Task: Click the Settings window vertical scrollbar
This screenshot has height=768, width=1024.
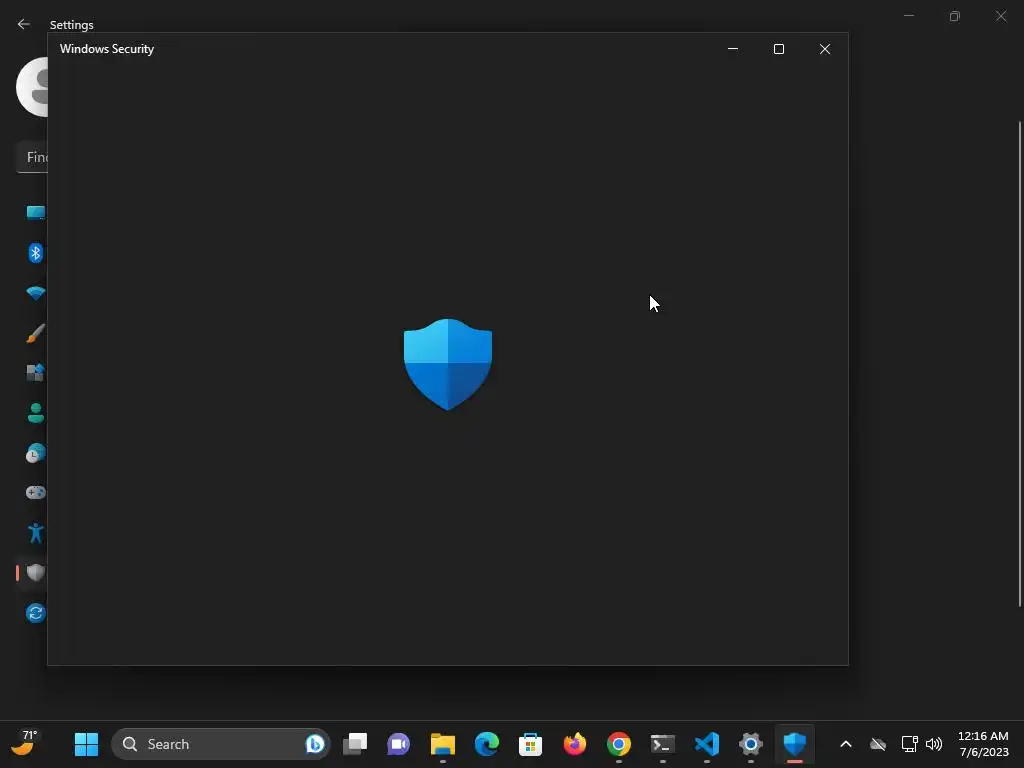Action: click(1019, 364)
